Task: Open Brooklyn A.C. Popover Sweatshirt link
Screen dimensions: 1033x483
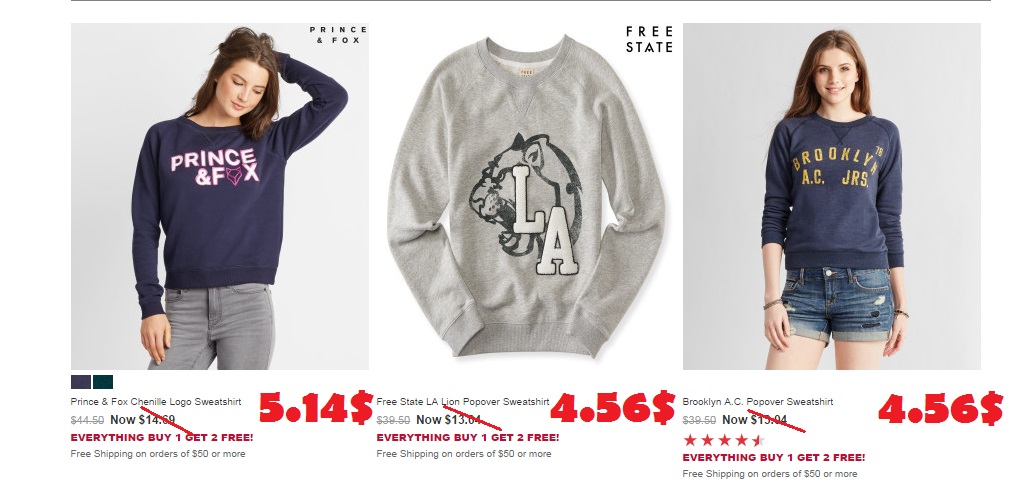Action: 758,401
